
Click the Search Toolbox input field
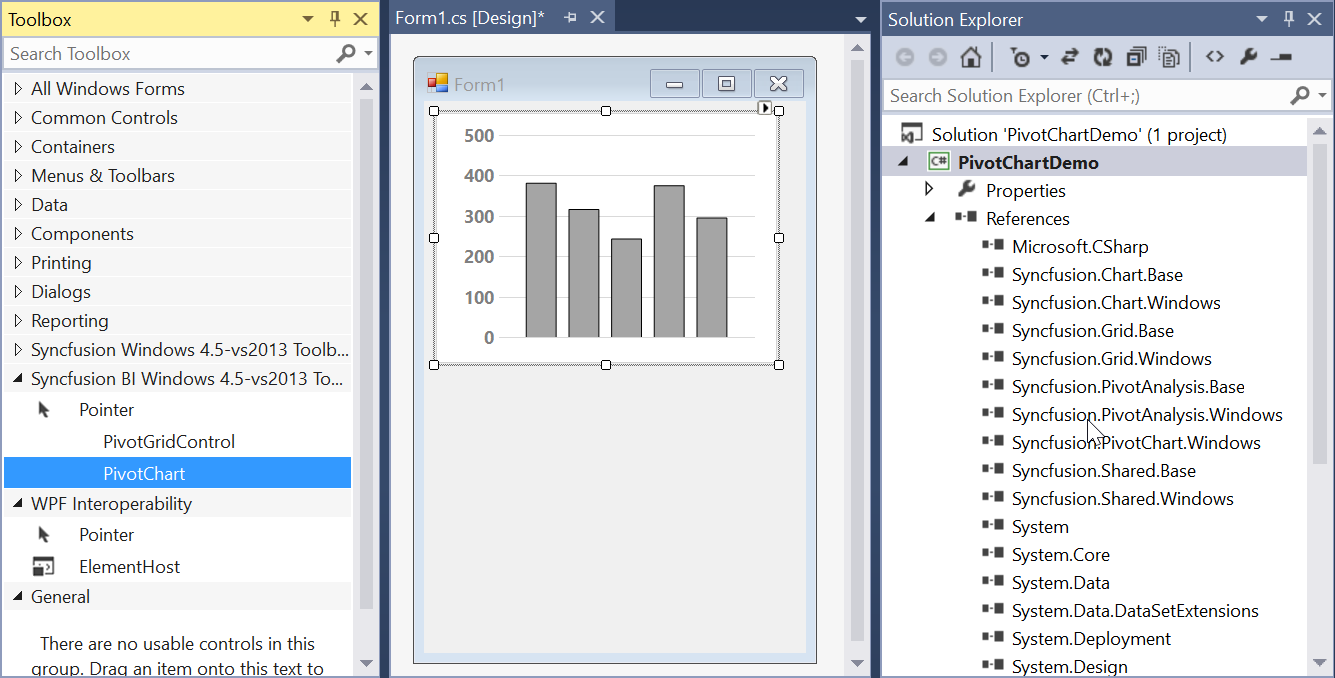(x=169, y=54)
